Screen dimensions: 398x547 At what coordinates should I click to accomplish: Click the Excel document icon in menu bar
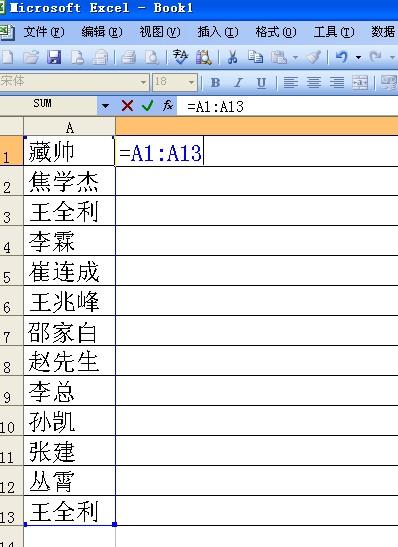(x=6, y=32)
